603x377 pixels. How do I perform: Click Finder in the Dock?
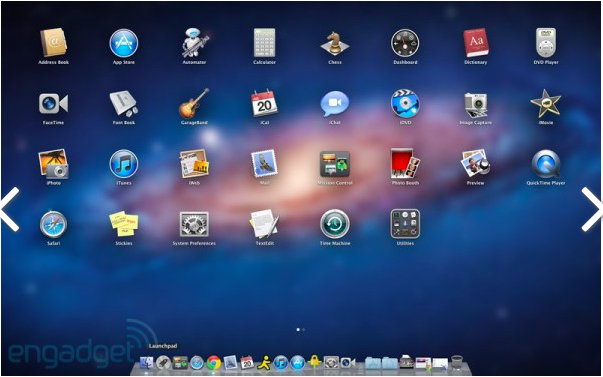[x=146, y=362]
